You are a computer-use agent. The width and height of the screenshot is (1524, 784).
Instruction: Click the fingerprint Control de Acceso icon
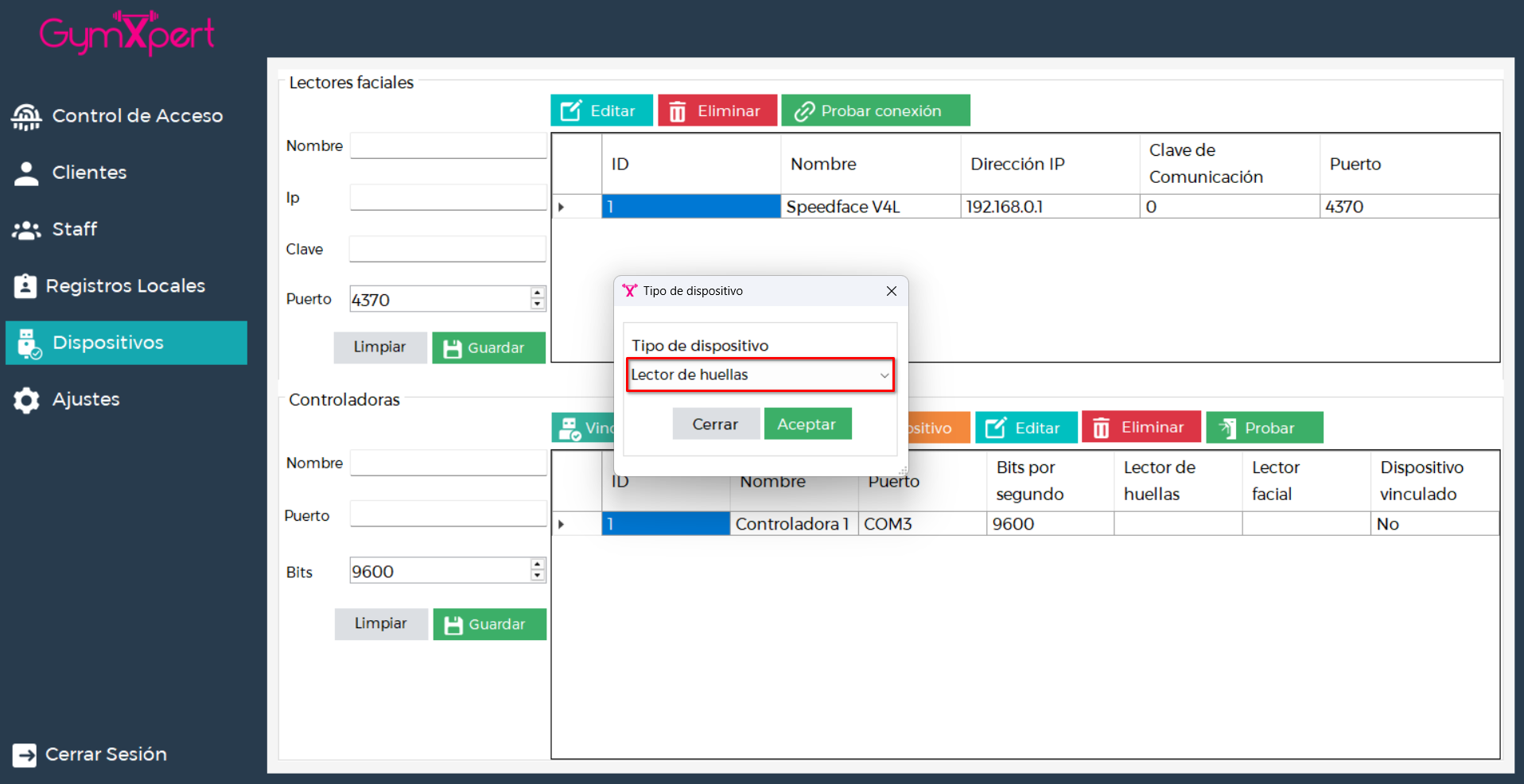coord(26,117)
